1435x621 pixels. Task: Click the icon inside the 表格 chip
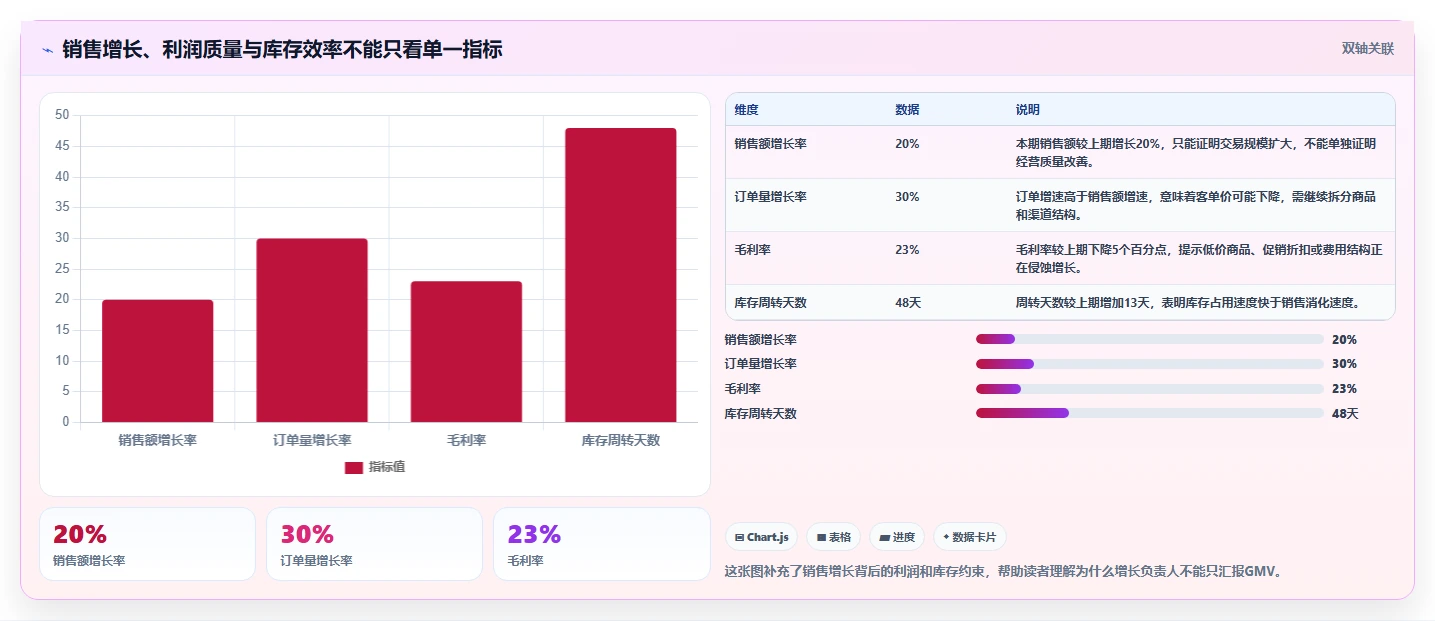click(x=821, y=538)
